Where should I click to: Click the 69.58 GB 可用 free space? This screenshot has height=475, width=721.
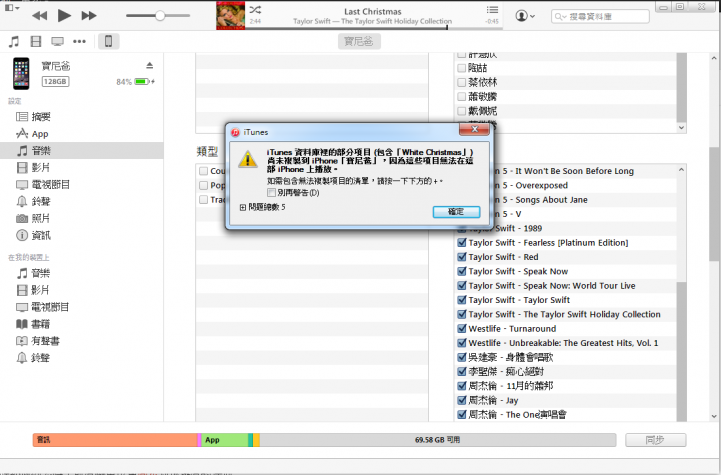437,440
